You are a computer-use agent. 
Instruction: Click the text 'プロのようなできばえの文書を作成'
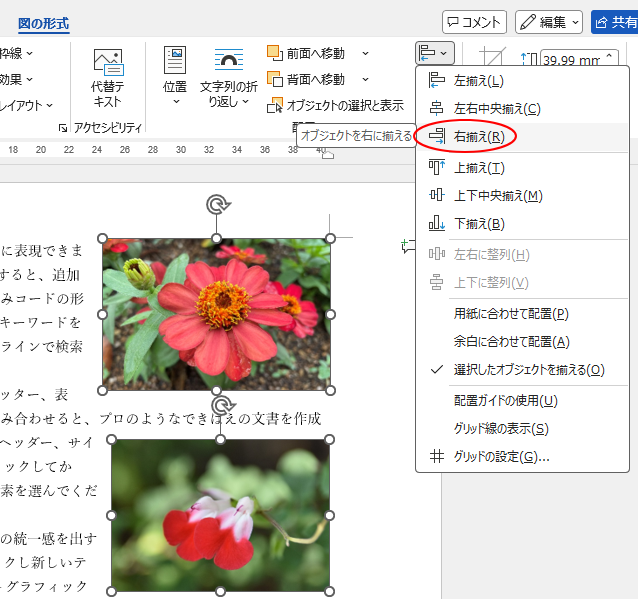(210, 418)
